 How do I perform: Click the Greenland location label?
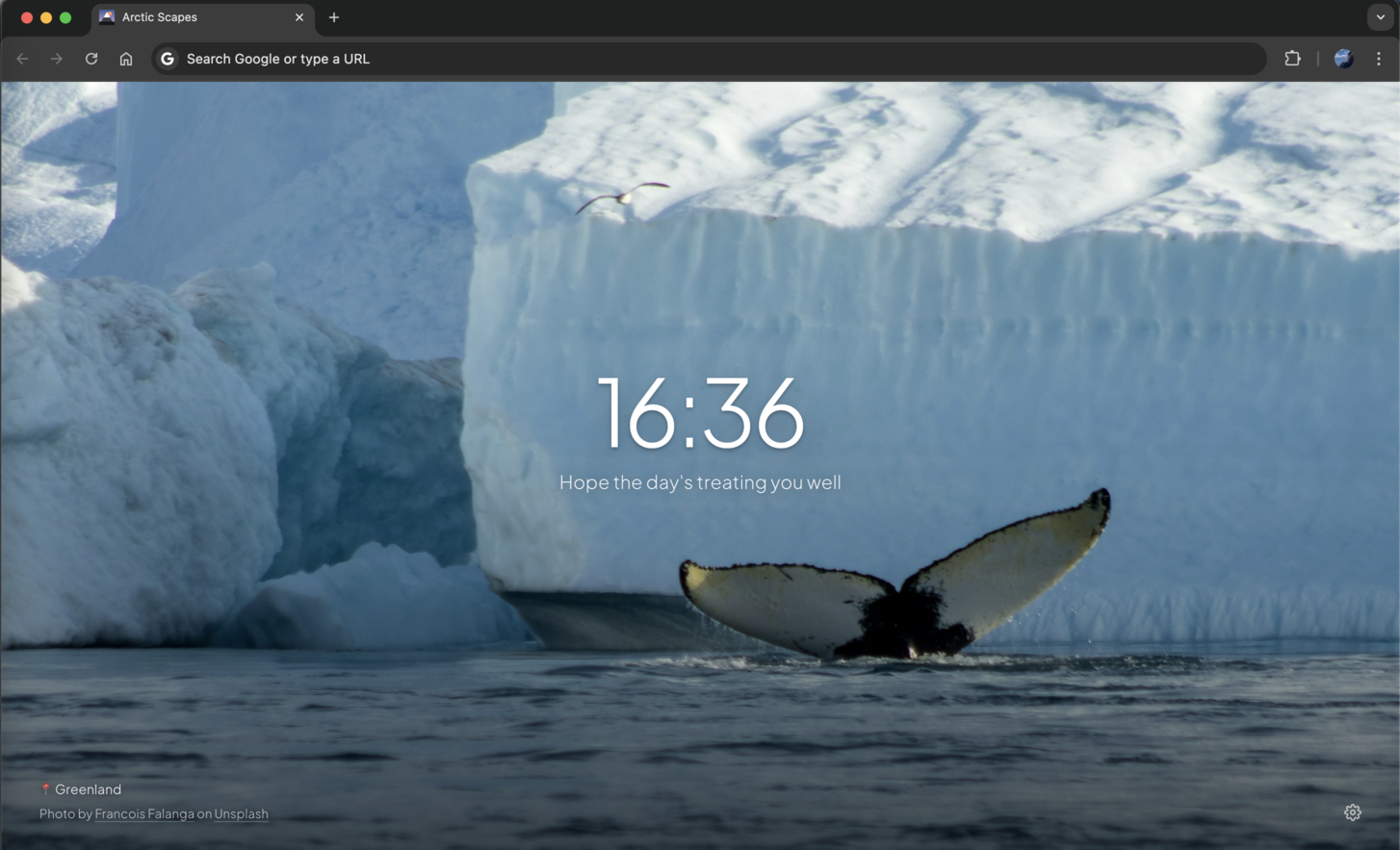[x=87, y=789]
